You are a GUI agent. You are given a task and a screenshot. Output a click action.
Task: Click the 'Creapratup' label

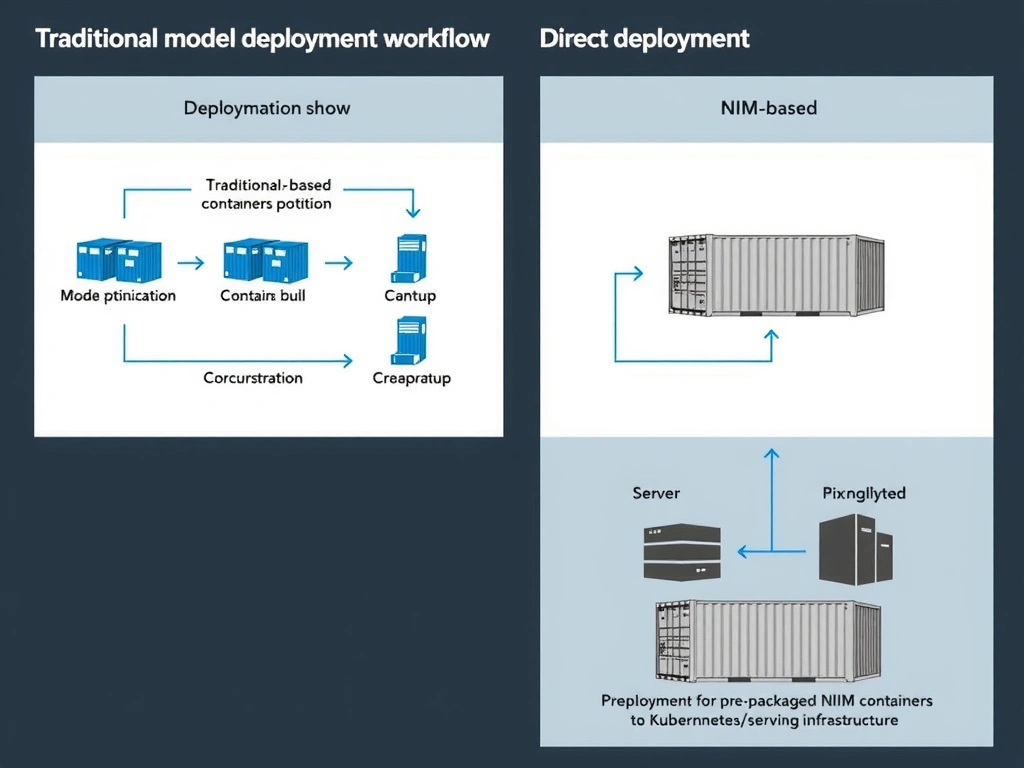411,378
